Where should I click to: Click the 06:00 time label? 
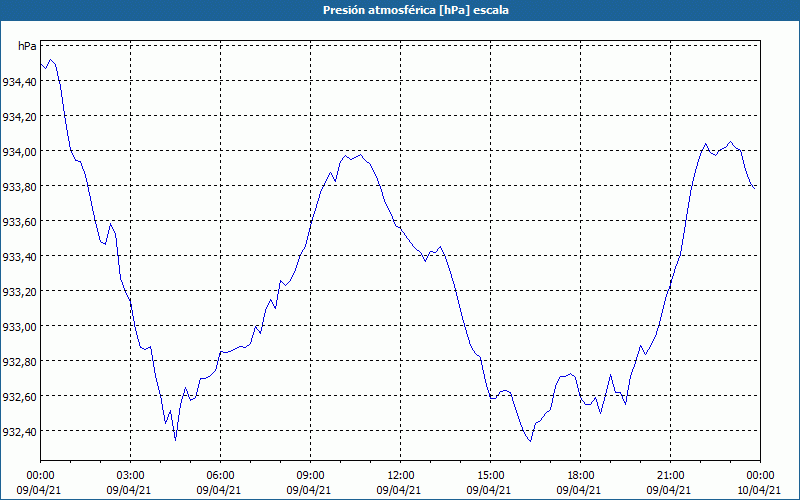[x=220, y=476]
